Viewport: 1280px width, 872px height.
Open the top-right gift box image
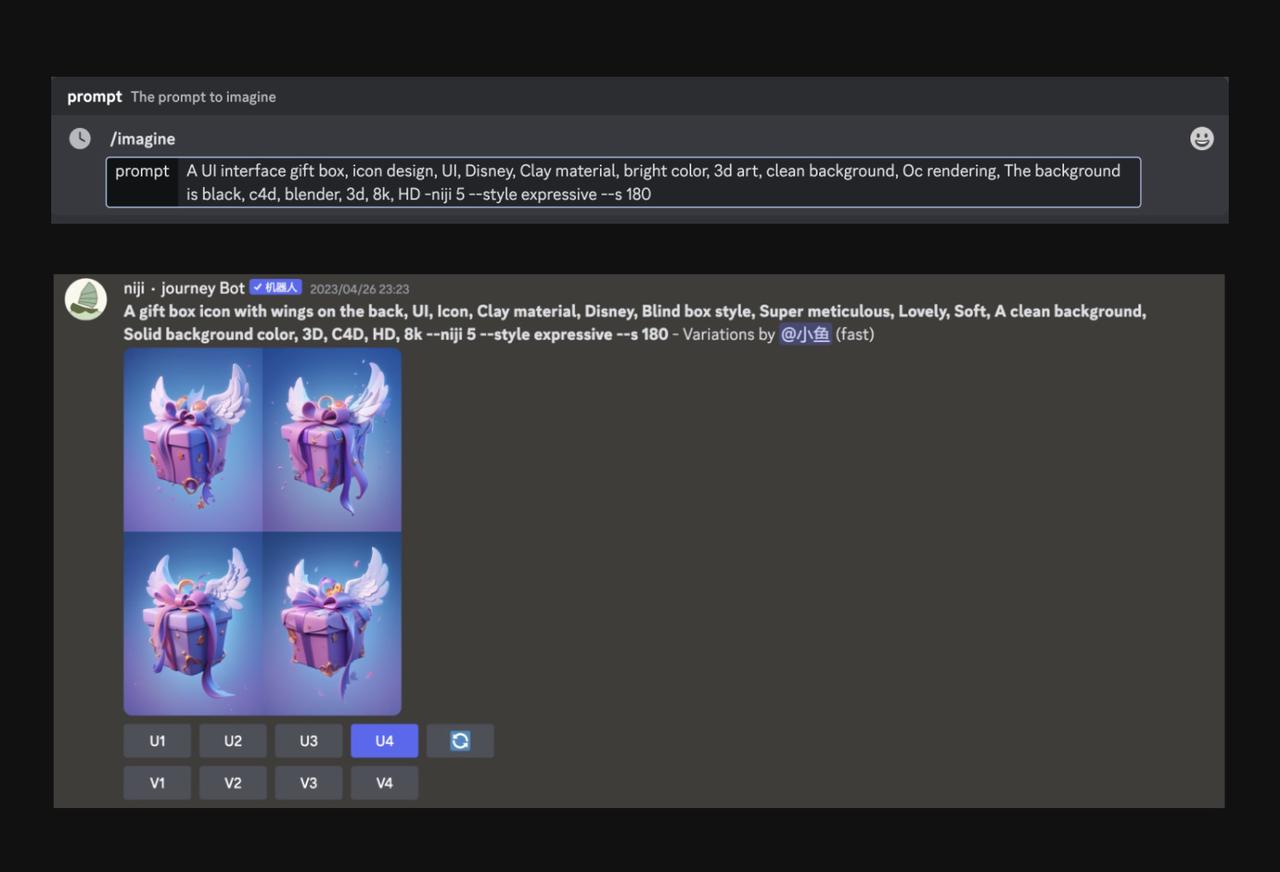coord(332,440)
